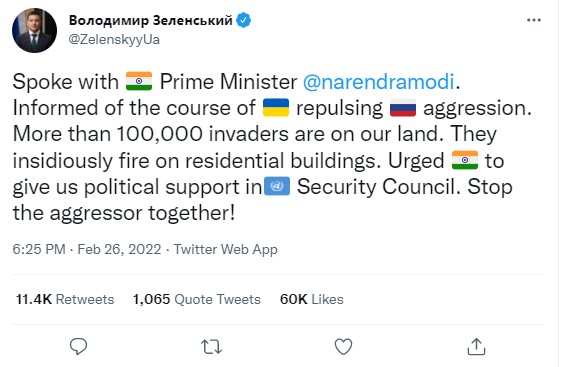Click the 6:25 PM timestamp

point(39,249)
